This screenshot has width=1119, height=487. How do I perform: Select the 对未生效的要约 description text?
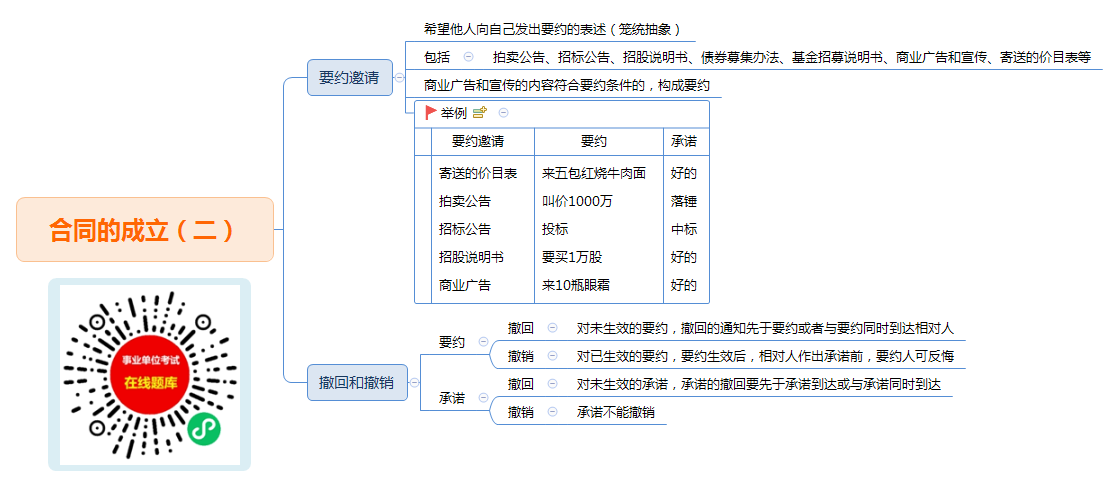(x=765, y=328)
